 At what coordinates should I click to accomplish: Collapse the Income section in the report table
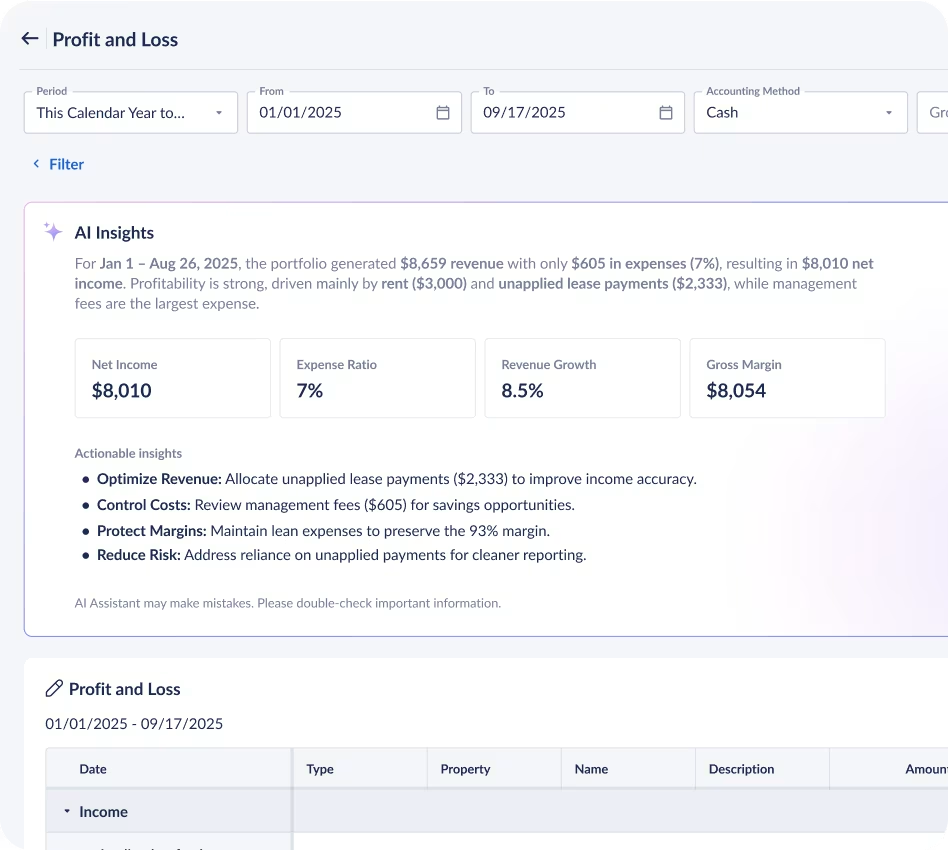pyautogui.click(x=66, y=811)
